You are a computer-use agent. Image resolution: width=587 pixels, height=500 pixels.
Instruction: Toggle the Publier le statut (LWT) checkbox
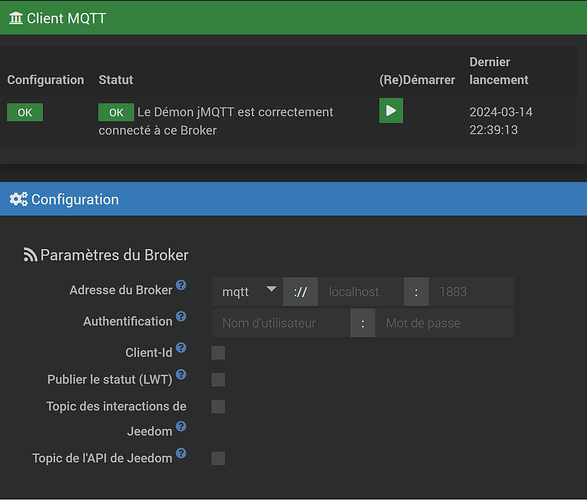[218, 379]
